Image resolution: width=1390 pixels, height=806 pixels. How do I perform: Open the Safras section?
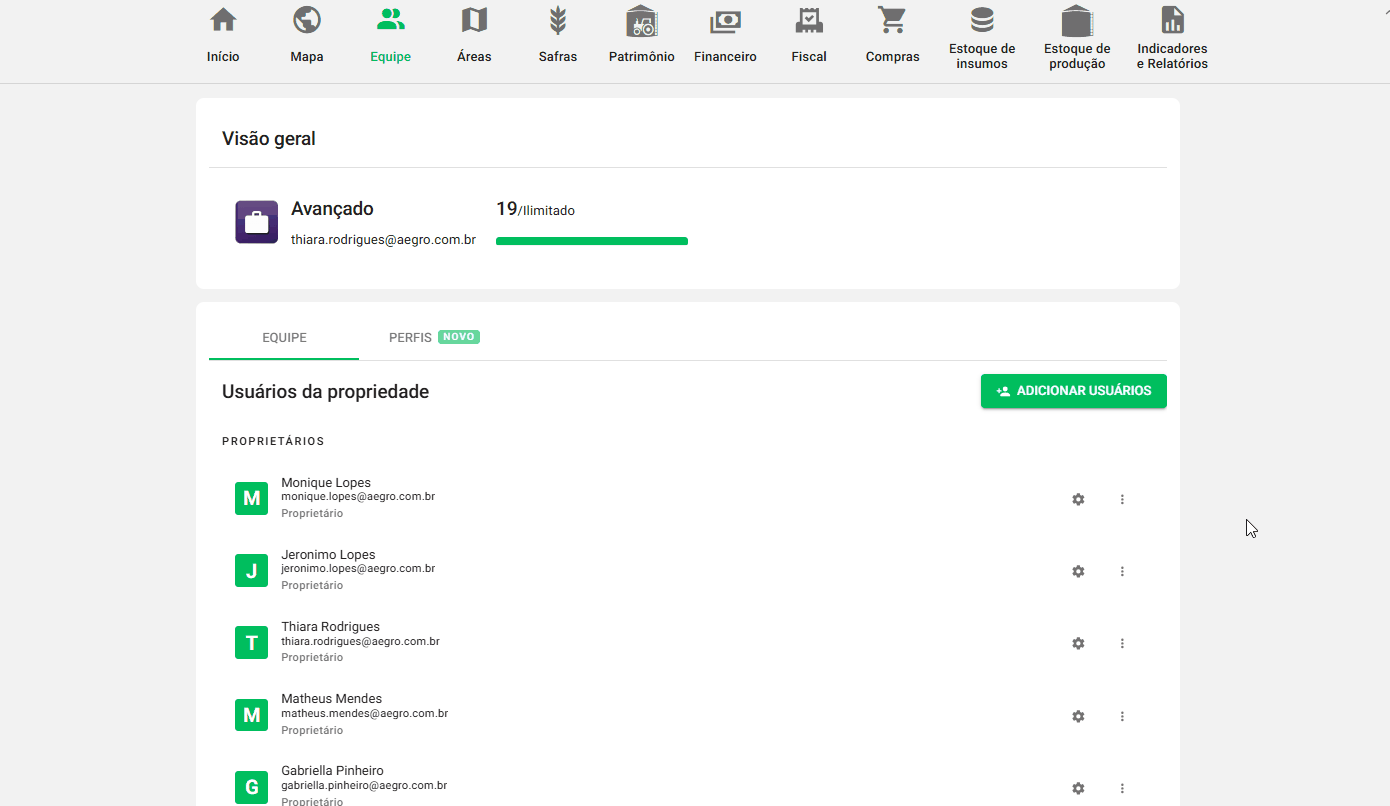point(557,33)
